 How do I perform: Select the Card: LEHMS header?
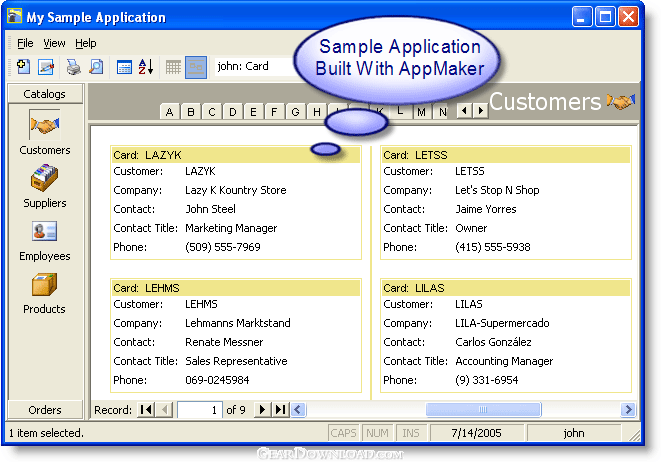click(236, 288)
